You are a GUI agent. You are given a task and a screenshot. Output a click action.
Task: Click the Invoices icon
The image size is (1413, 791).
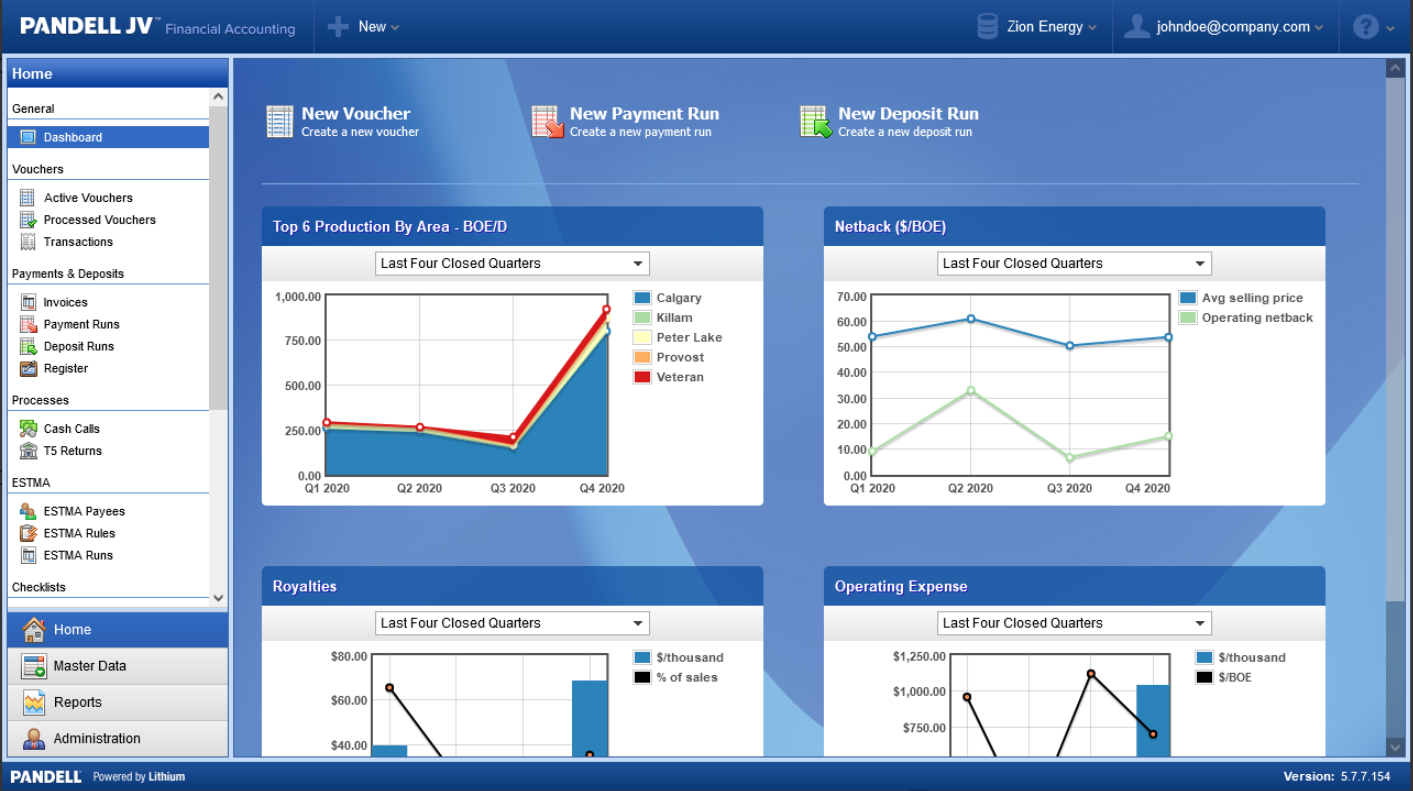click(28, 302)
